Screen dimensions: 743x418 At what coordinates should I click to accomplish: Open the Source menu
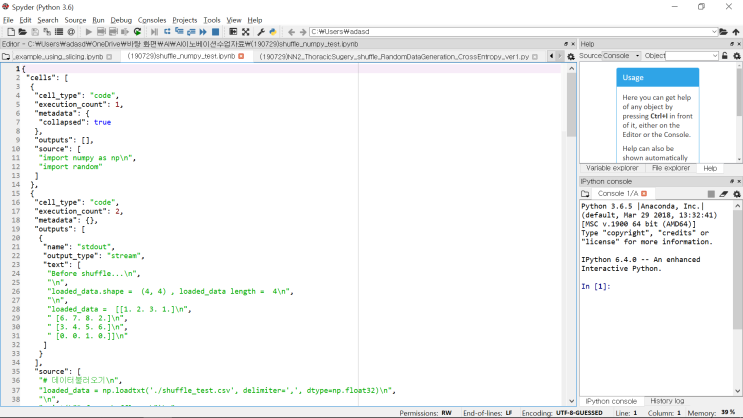pos(75,20)
